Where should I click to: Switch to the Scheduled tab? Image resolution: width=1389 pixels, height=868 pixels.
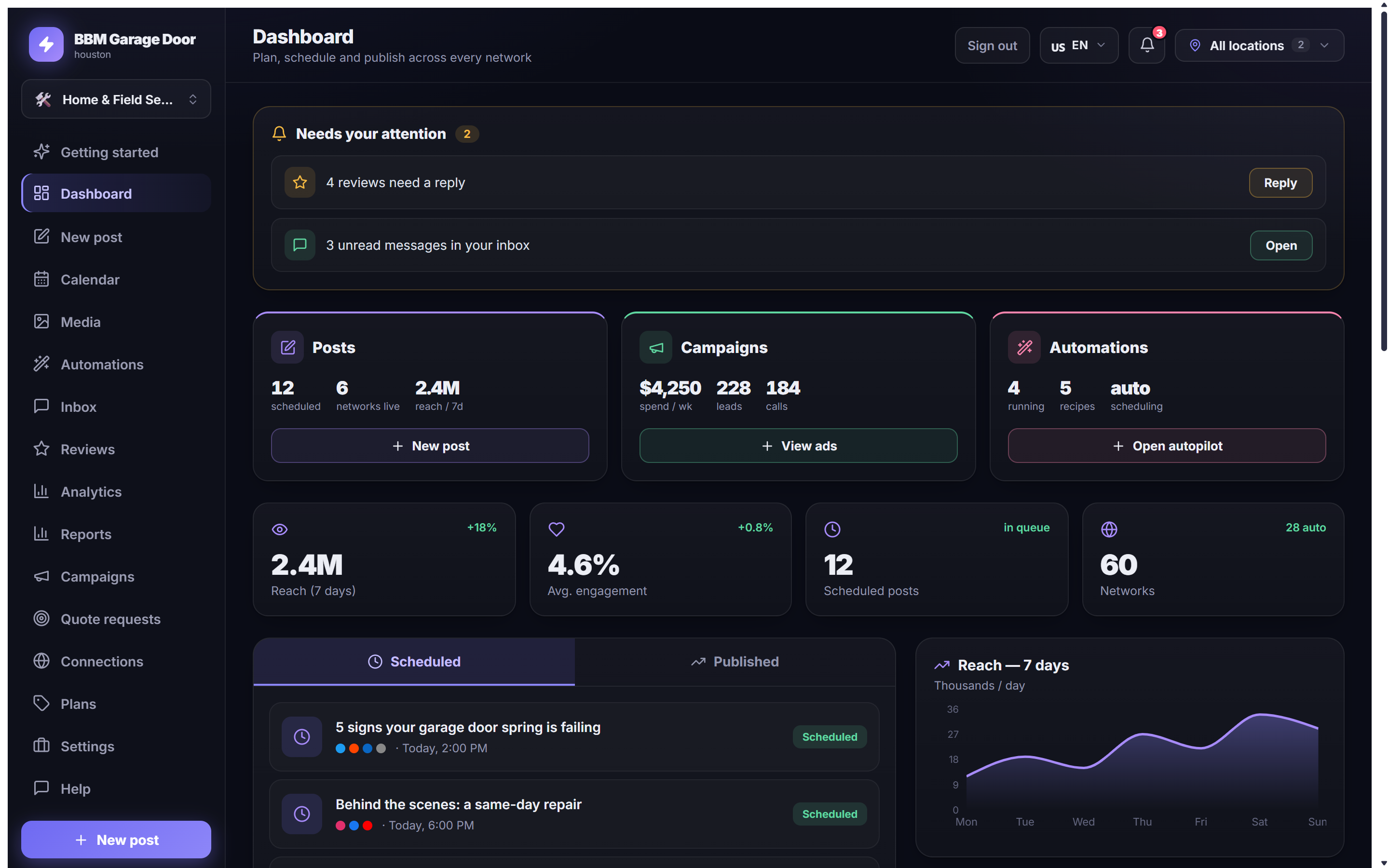coord(414,661)
